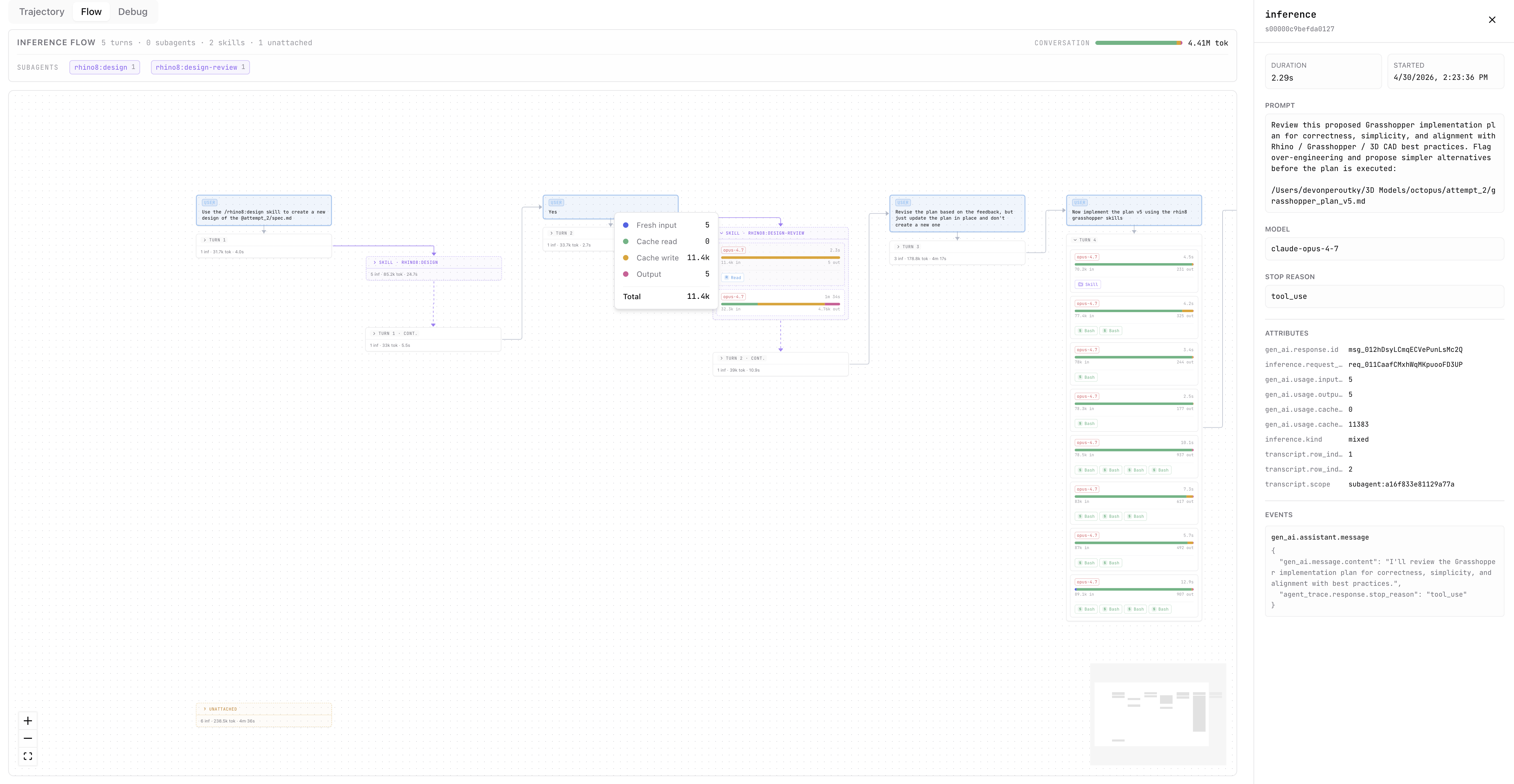The image size is (1514, 784).
Task: Click second Bash chip in 77.4k inference
Action: (1111, 331)
